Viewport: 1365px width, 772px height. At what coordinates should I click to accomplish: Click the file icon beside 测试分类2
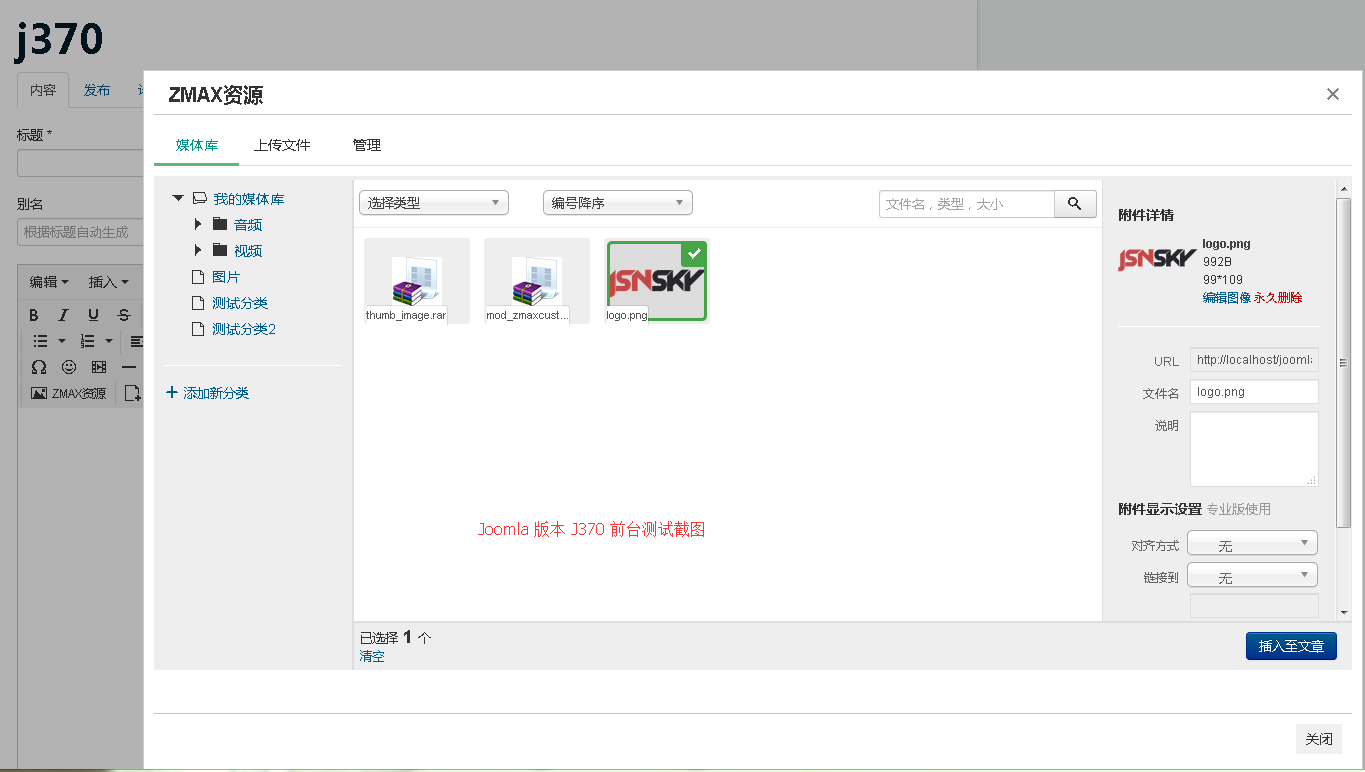[198, 329]
